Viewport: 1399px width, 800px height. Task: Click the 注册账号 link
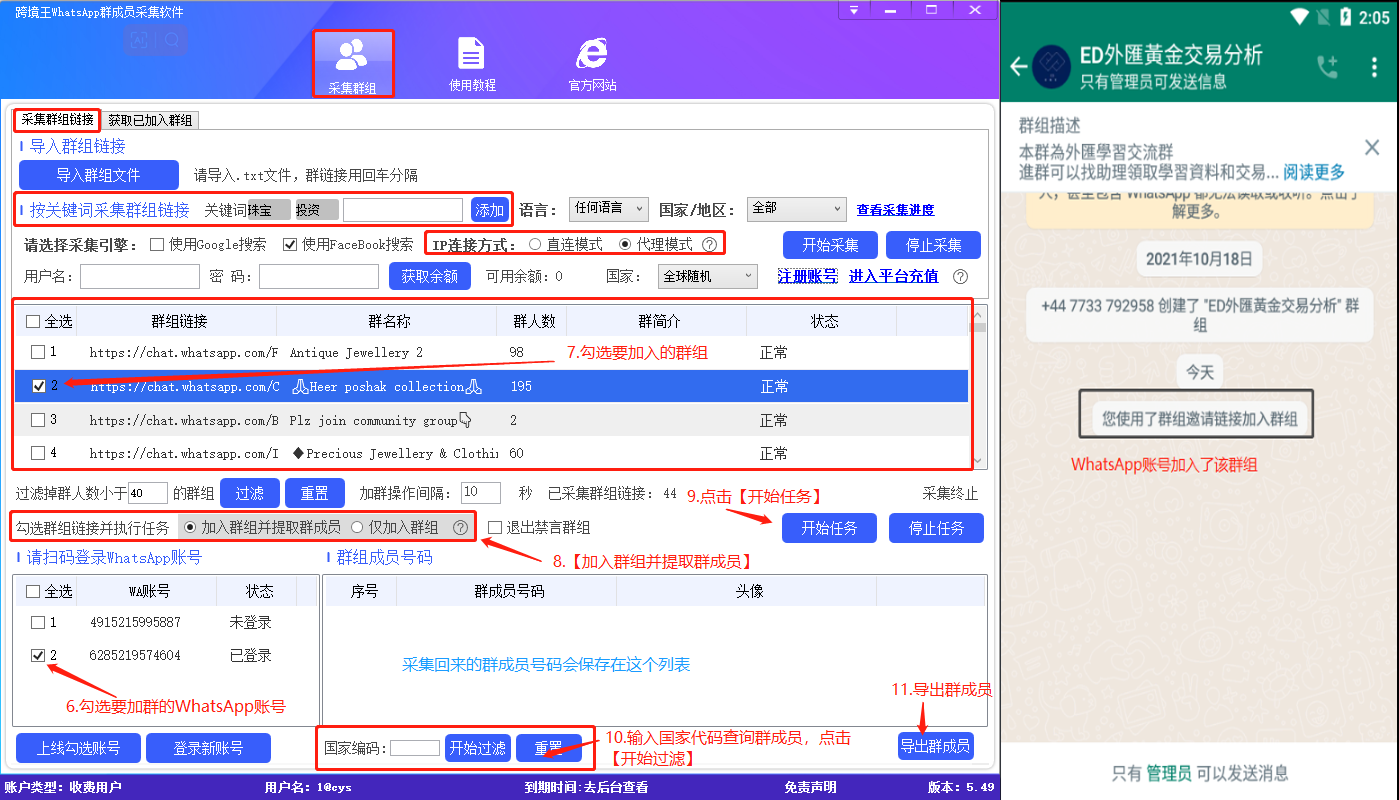pyautogui.click(x=807, y=276)
